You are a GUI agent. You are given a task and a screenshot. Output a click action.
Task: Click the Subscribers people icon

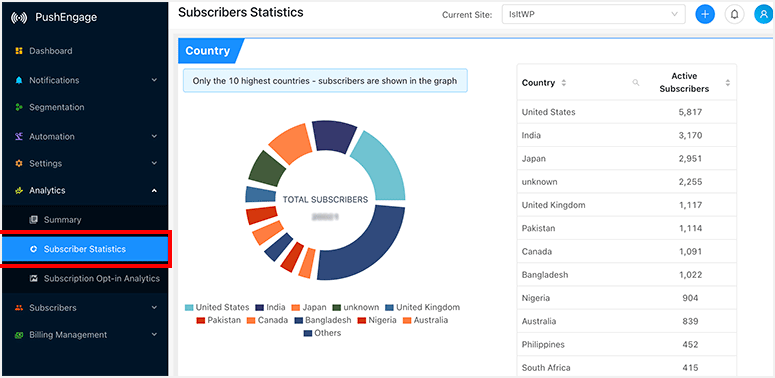[19, 308]
